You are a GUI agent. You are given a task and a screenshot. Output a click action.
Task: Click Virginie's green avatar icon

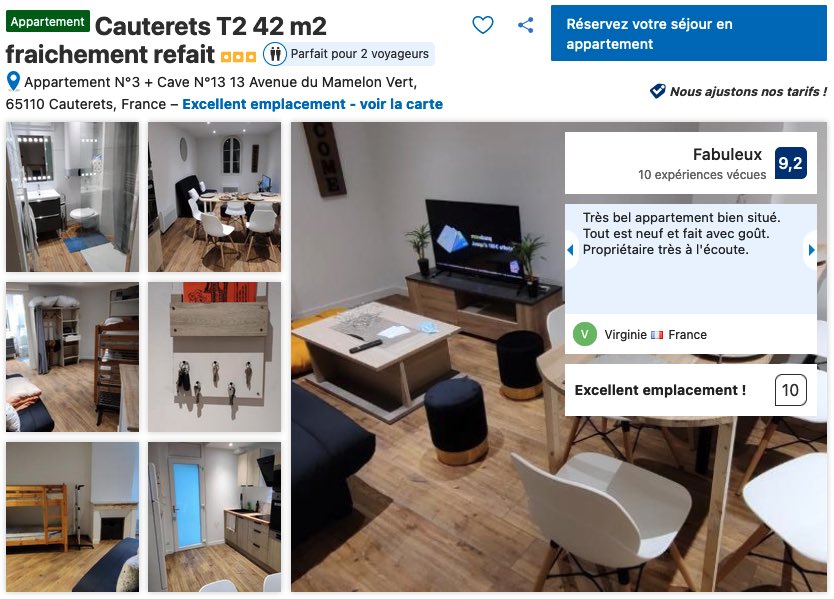[585, 334]
